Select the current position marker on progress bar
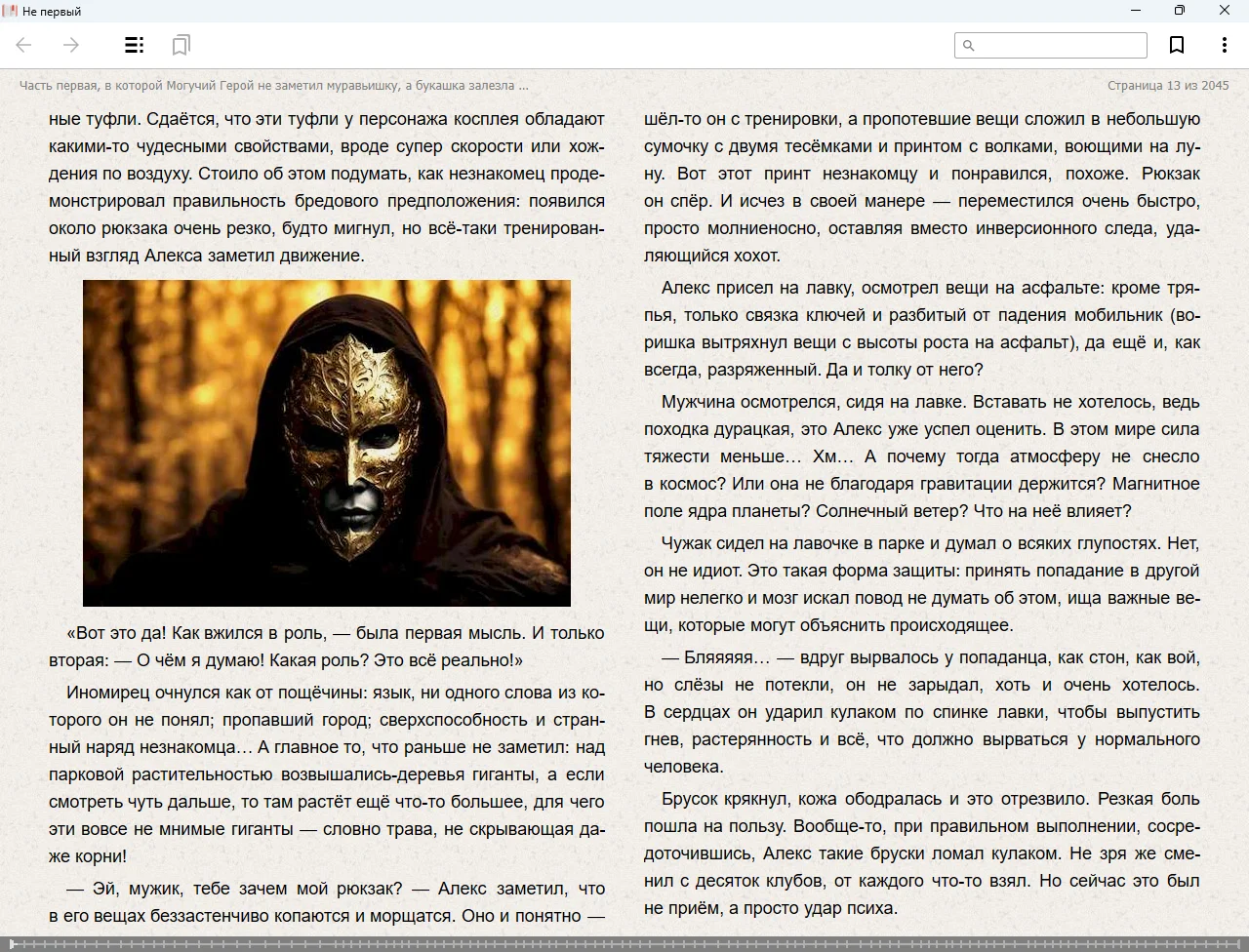This screenshot has width=1249, height=952. 11,943
